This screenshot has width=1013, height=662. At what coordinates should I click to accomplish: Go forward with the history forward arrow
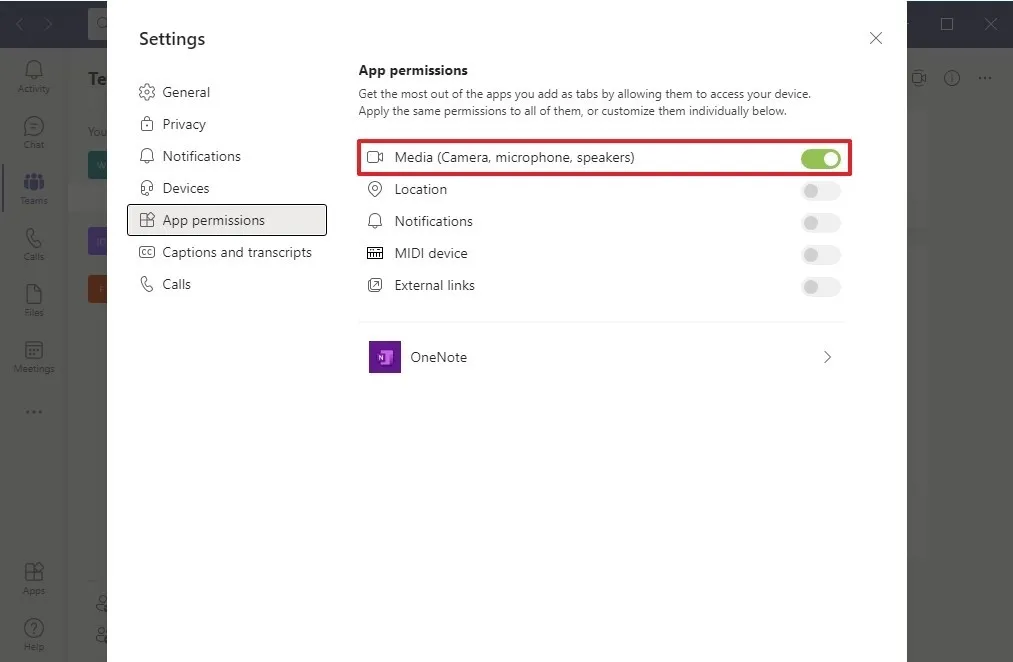tap(48, 24)
